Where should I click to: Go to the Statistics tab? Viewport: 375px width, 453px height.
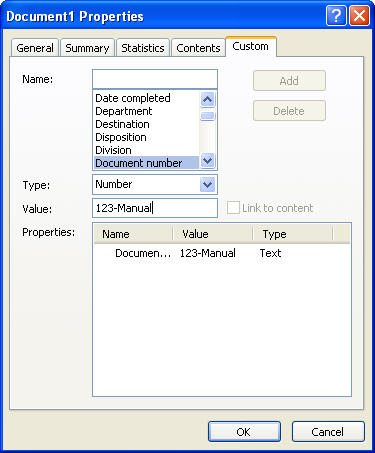(x=143, y=48)
